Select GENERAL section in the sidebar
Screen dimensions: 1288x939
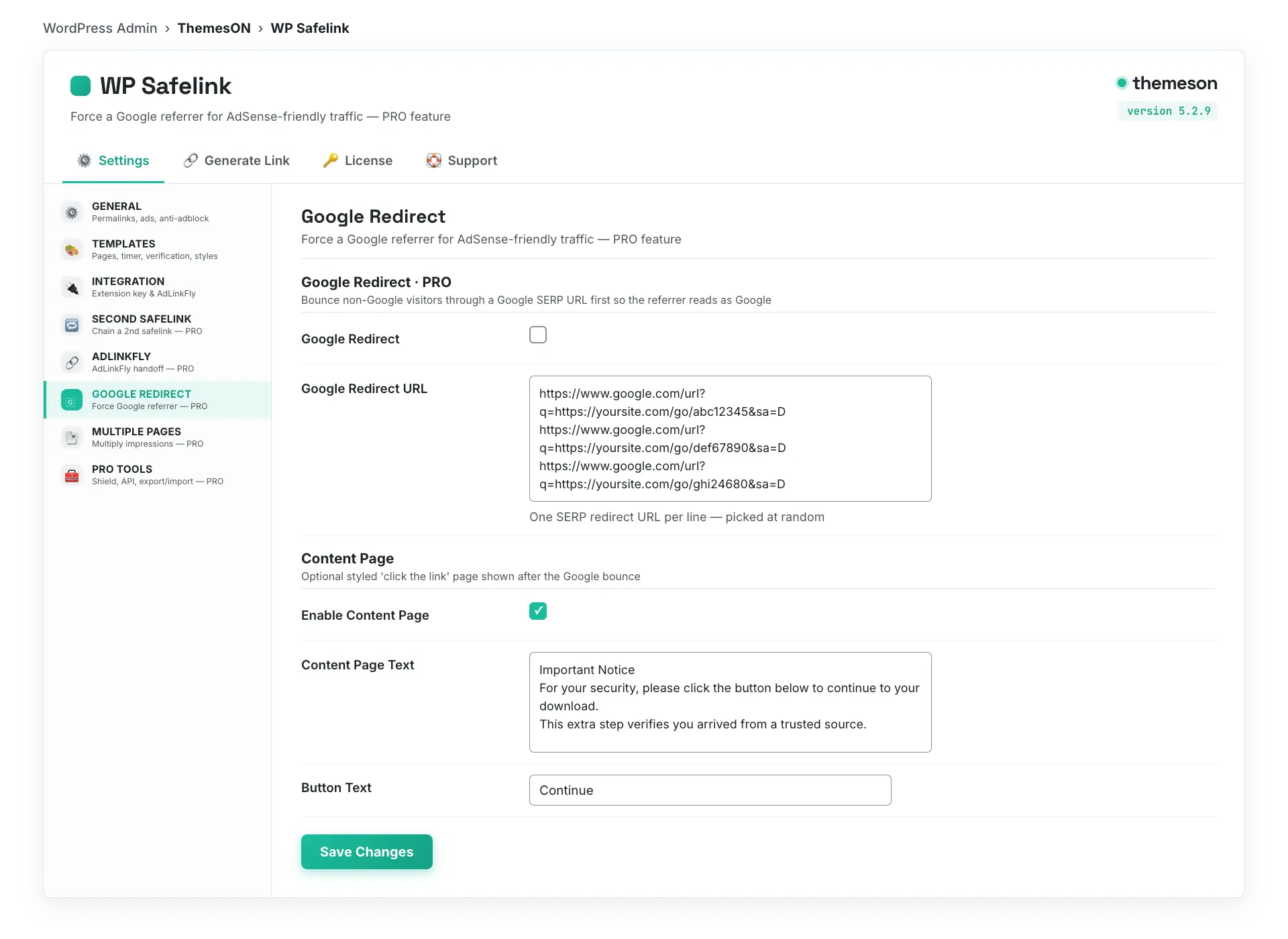158,212
